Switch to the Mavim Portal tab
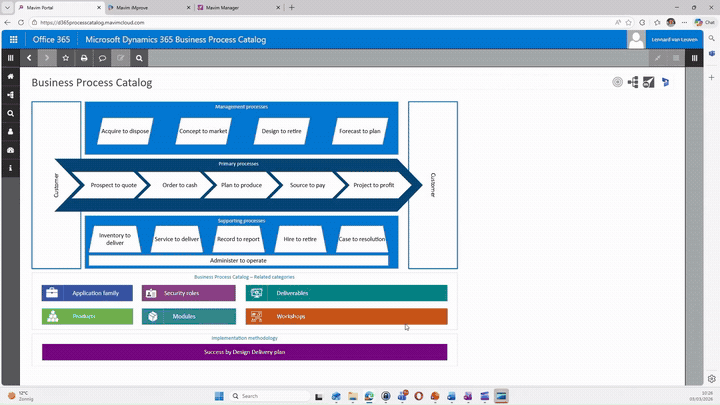 click(60, 8)
